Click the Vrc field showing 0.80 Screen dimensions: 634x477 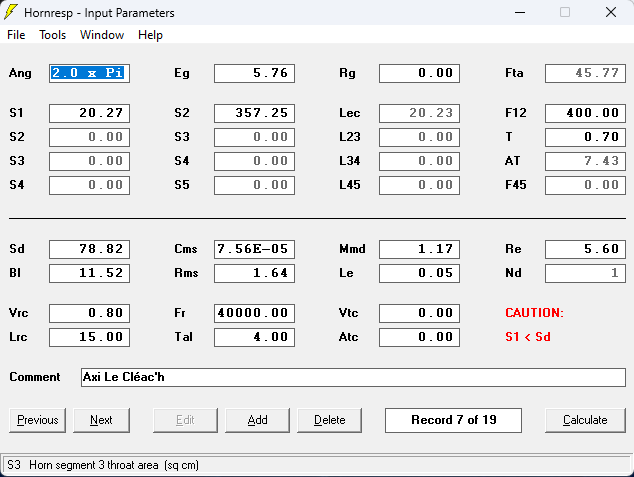(89, 313)
